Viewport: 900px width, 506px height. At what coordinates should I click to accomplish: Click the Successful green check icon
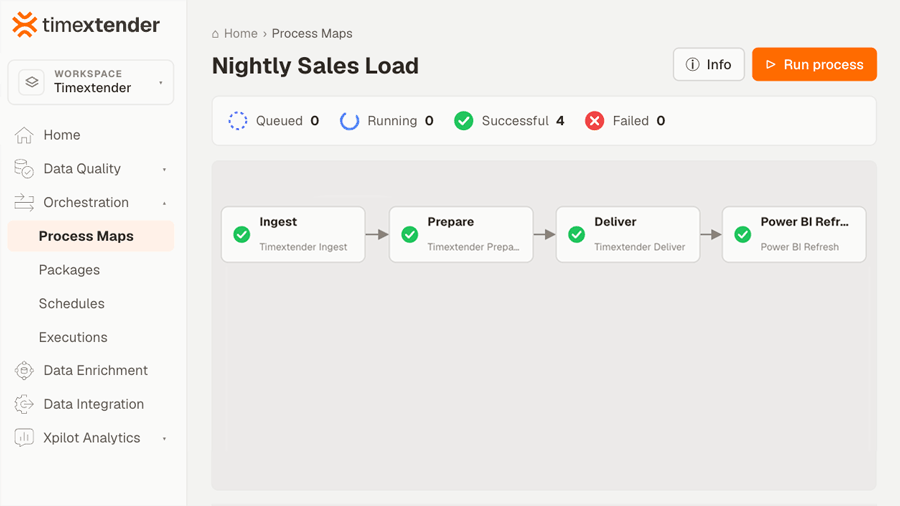(x=463, y=120)
